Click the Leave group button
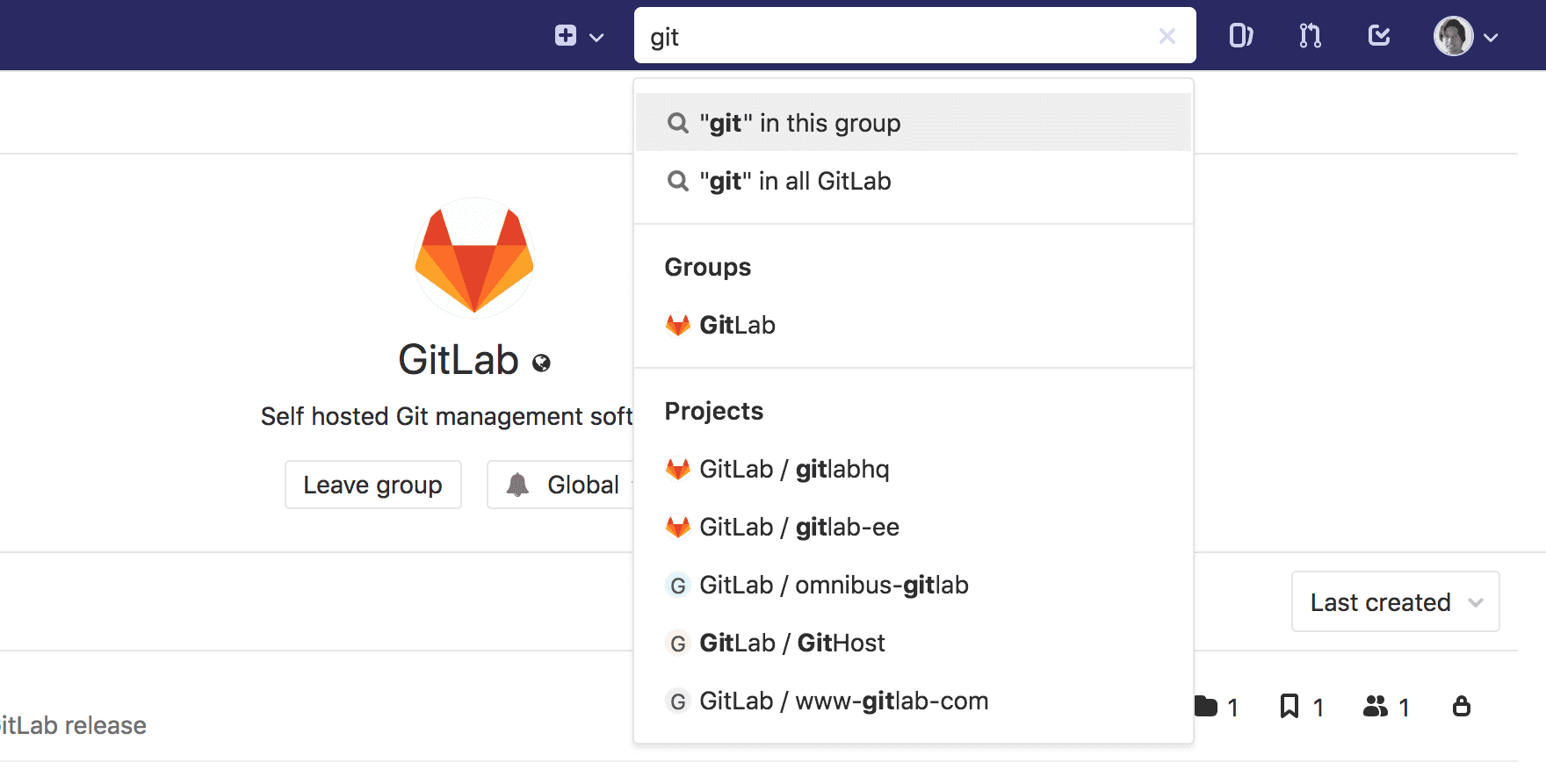Screen dimensions: 1546x784 373,485
